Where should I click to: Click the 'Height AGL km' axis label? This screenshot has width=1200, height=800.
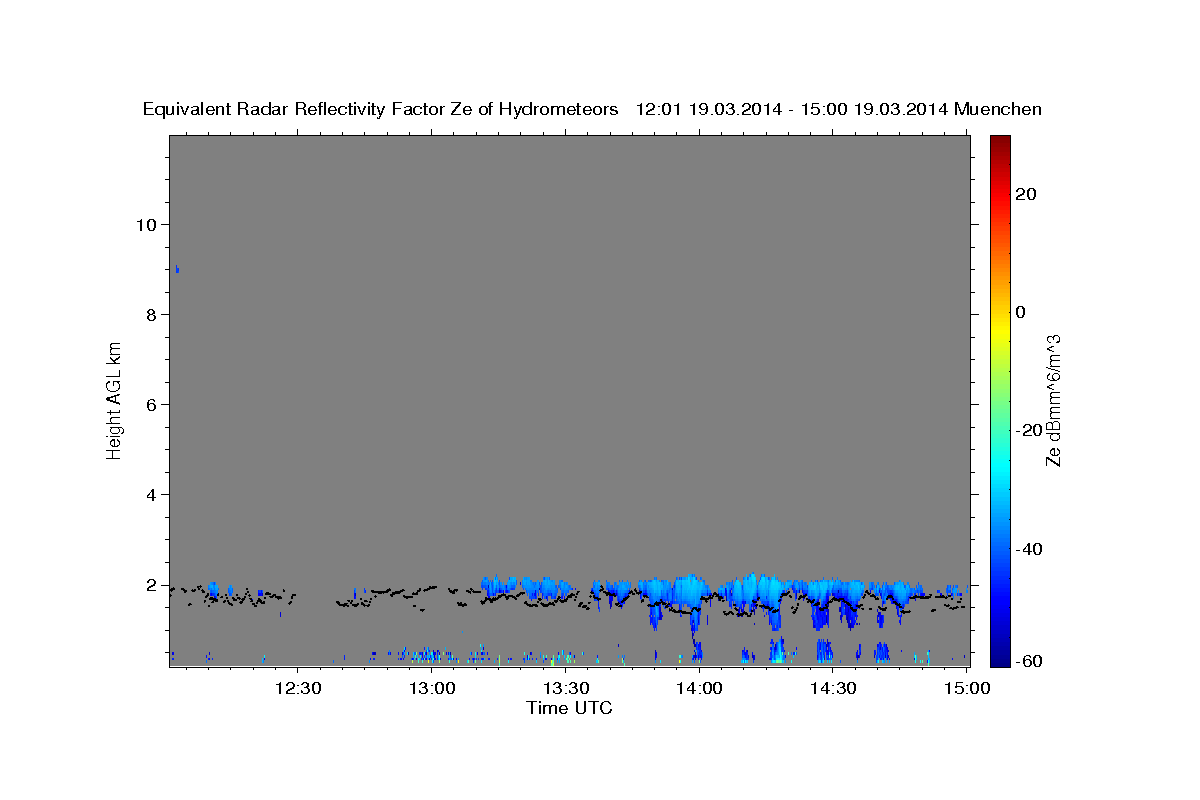[114, 399]
